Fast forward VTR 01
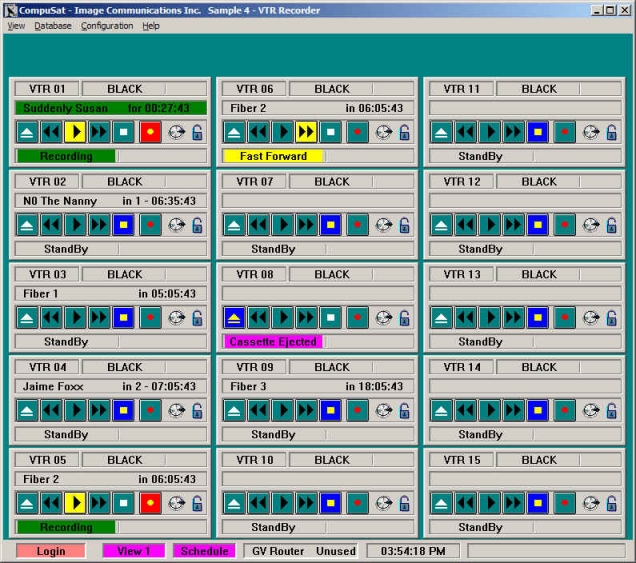 pos(99,132)
